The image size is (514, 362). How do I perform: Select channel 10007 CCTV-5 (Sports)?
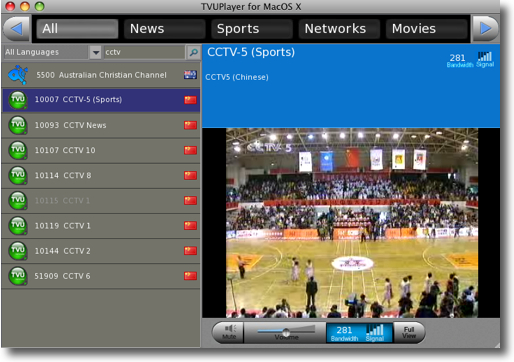pyautogui.click(x=101, y=100)
